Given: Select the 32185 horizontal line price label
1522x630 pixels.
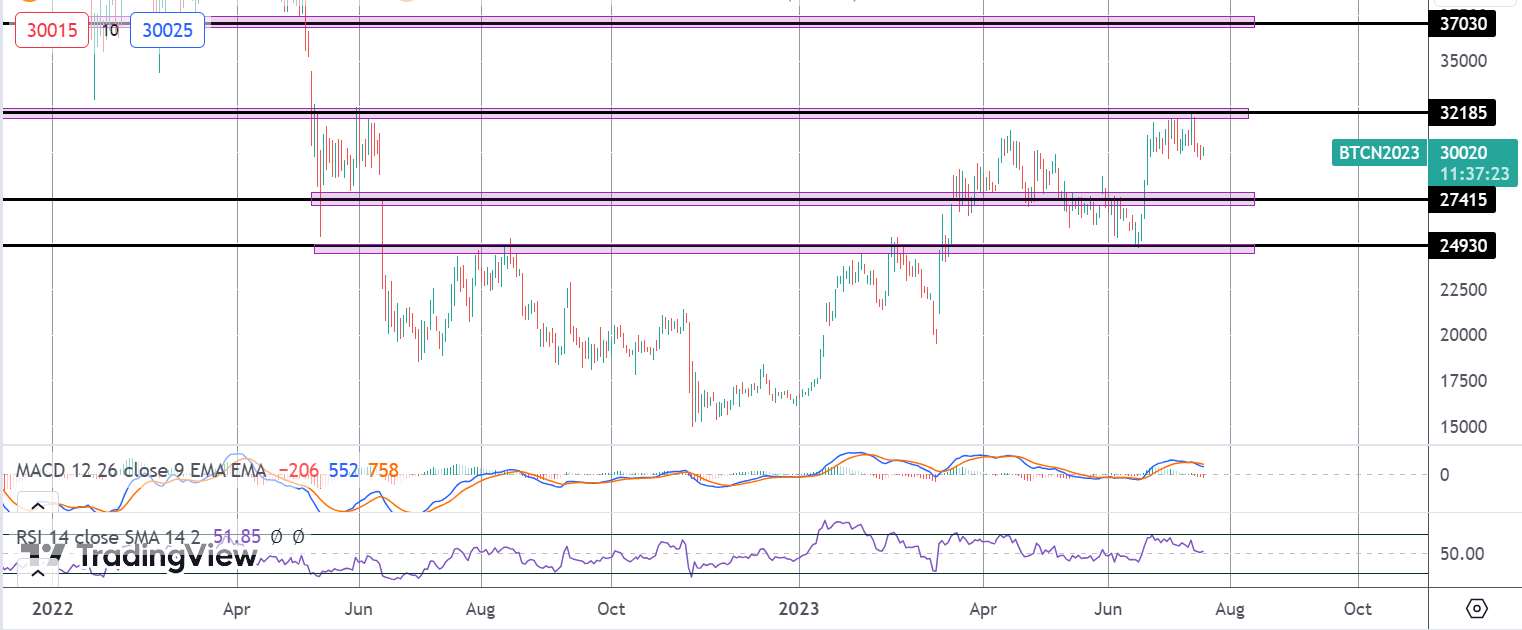Looking at the screenshot, I should [x=1463, y=112].
